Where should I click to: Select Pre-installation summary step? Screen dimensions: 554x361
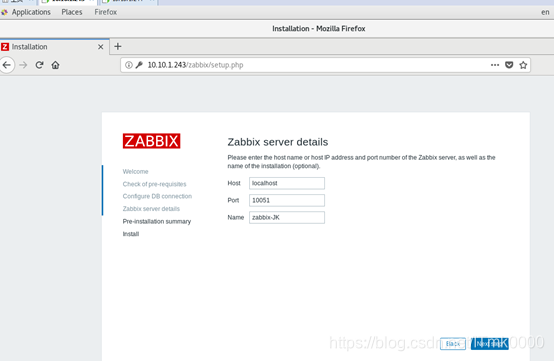157,221
